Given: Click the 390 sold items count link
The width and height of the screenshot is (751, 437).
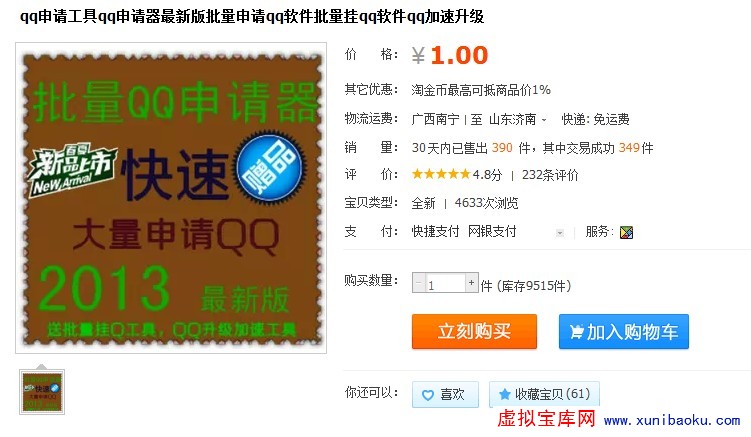Looking at the screenshot, I should [x=502, y=148].
